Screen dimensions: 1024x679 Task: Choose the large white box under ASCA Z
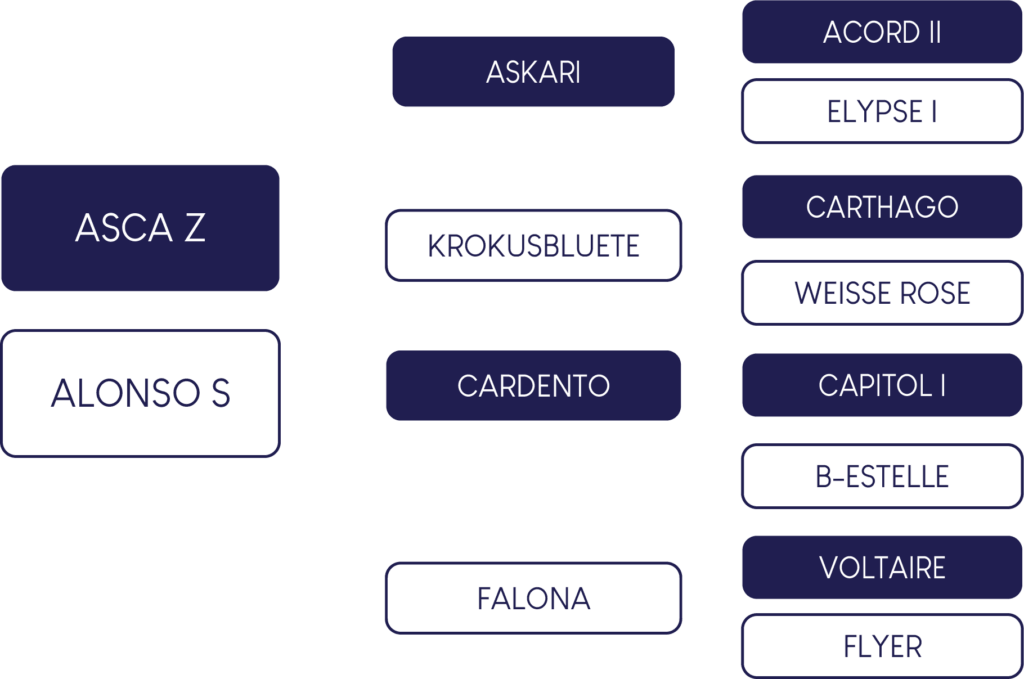point(140,393)
